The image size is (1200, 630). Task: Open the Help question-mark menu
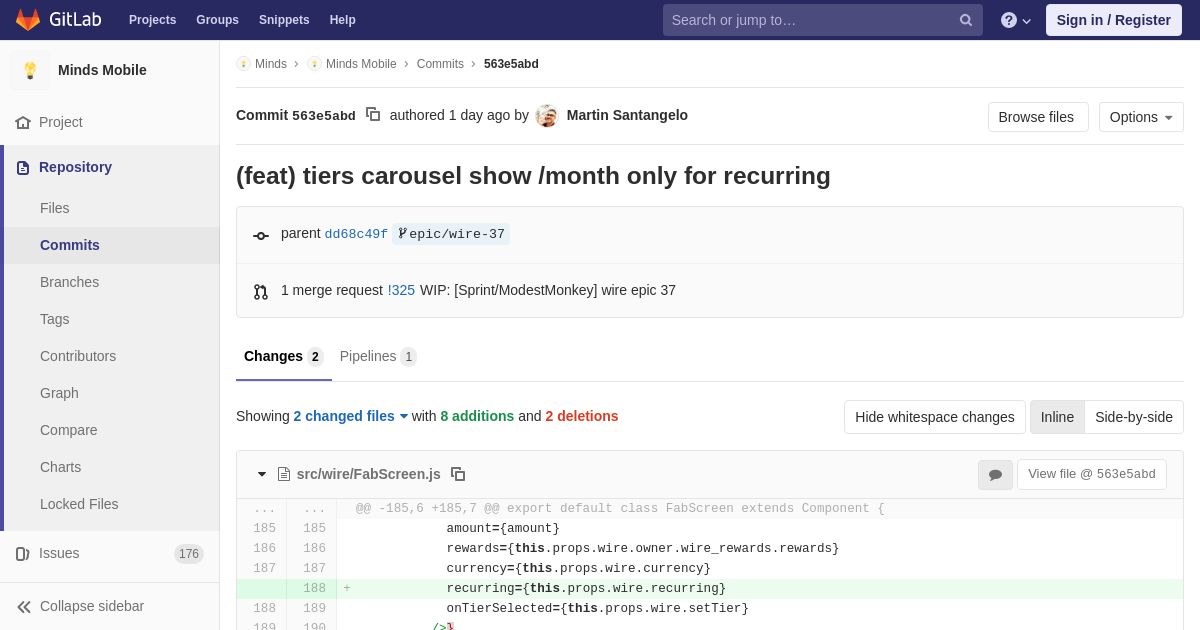point(1015,20)
